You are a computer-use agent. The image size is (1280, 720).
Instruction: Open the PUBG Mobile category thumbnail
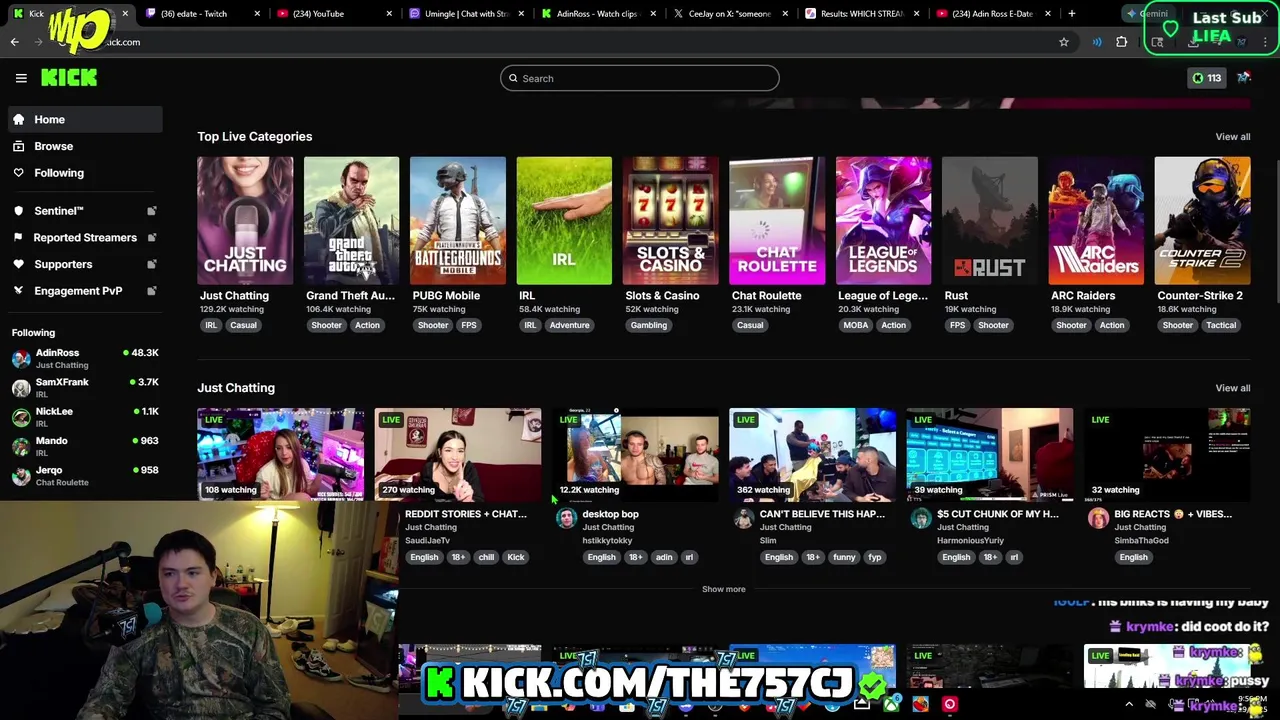pyautogui.click(x=458, y=220)
